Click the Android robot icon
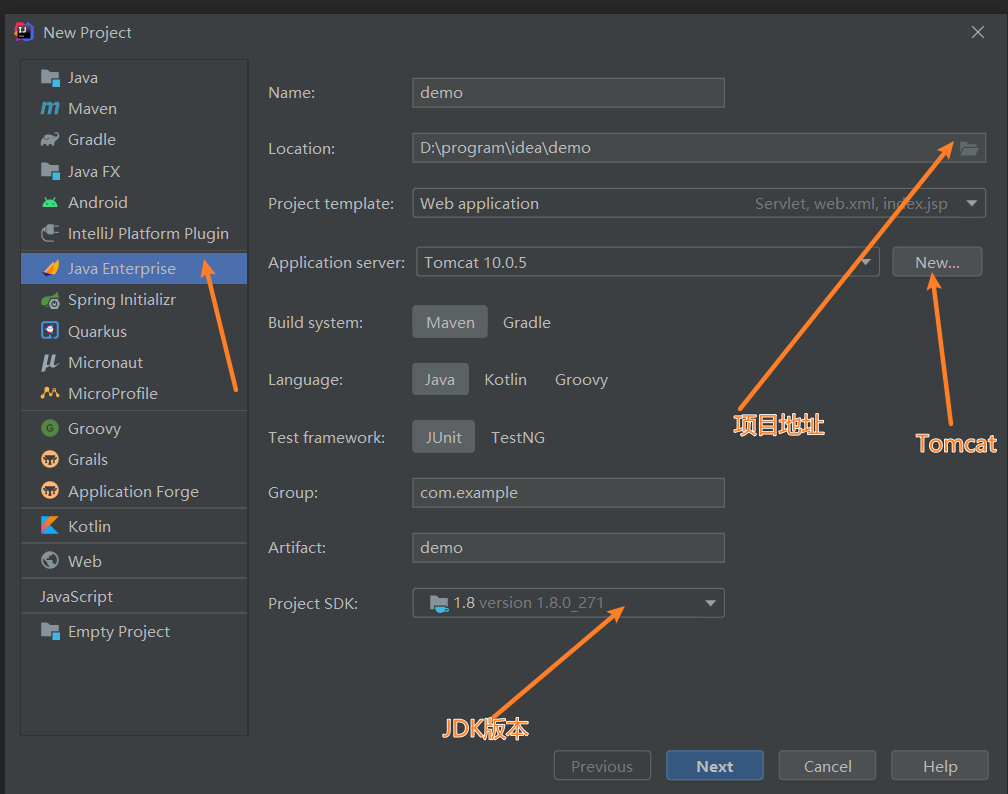The height and width of the screenshot is (794, 1008). (50, 203)
